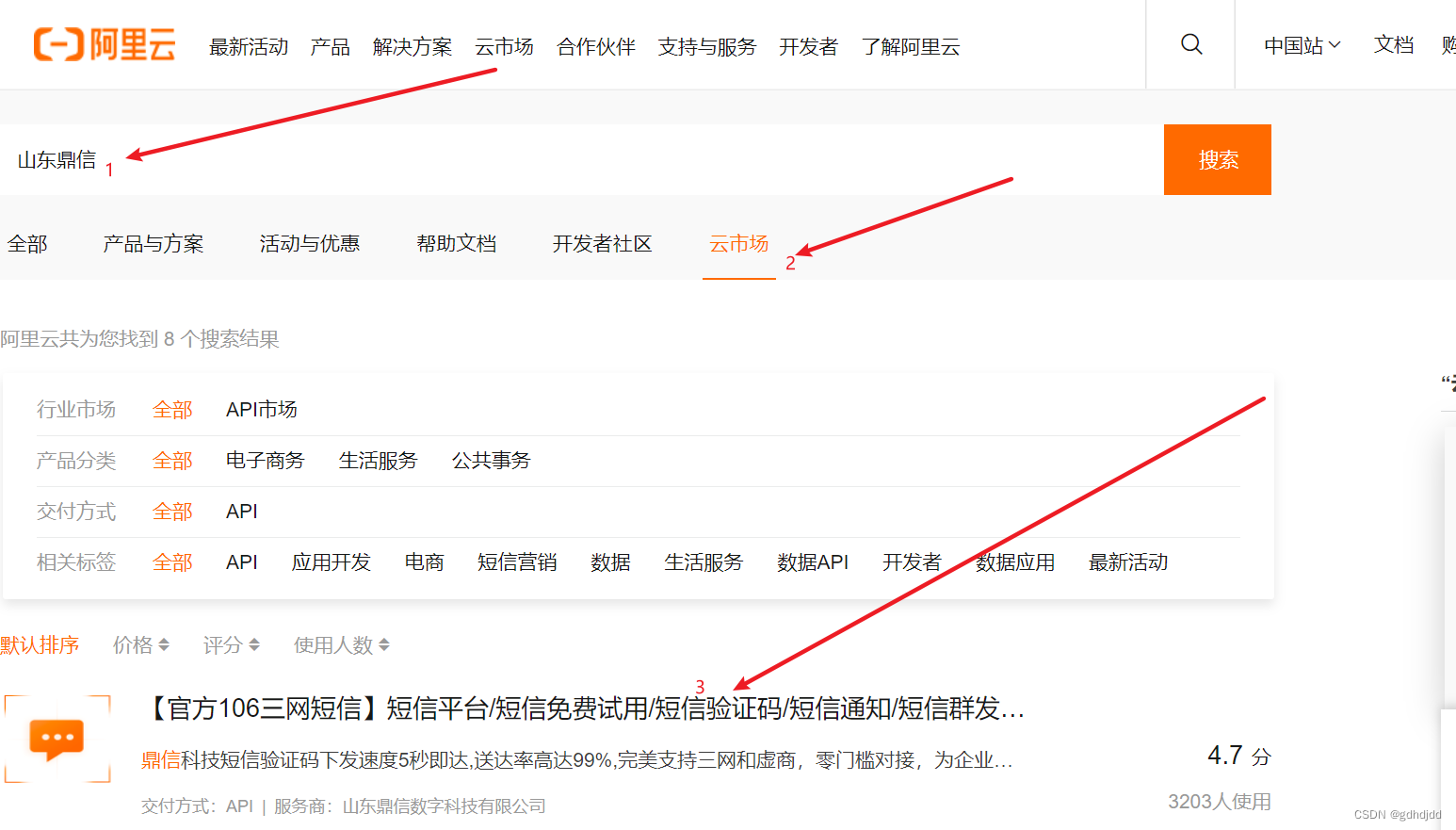This screenshot has height=830, width=1456.
Task: Sort results by 价格
Action: [x=141, y=645]
